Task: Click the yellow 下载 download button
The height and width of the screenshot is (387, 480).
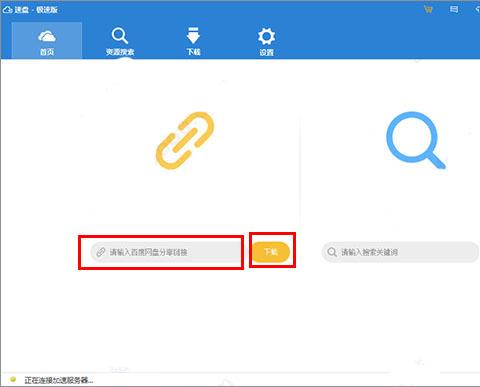Action: click(x=271, y=252)
